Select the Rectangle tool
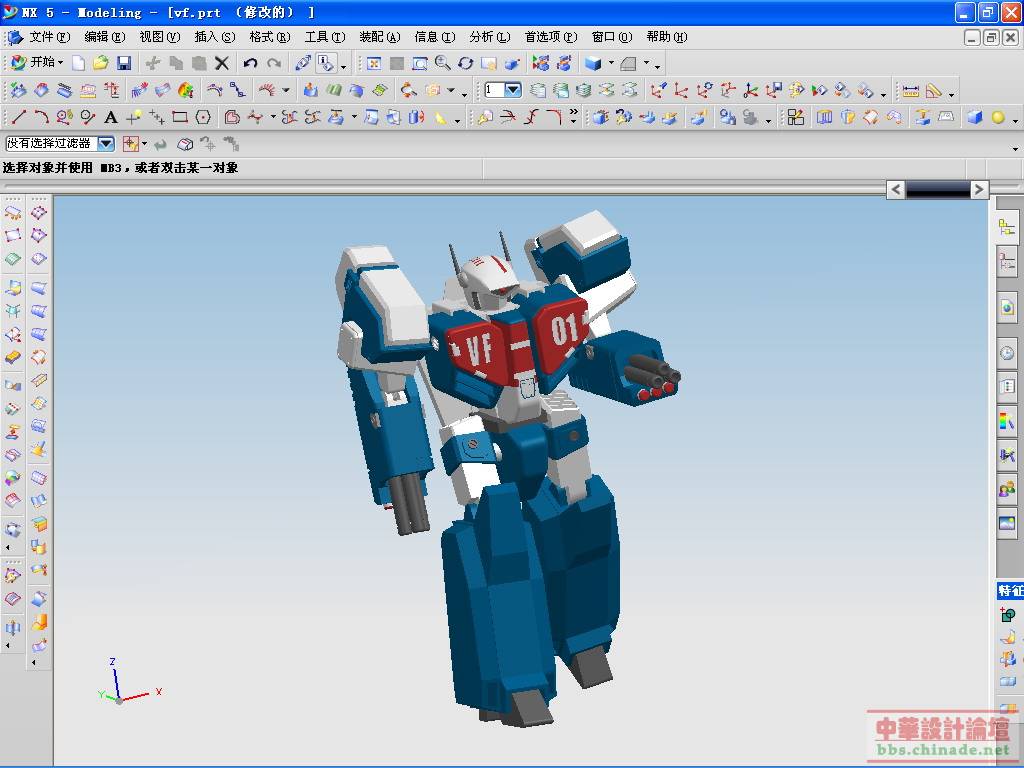The width and height of the screenshot is (1024, 768). (x=180, y=117)
